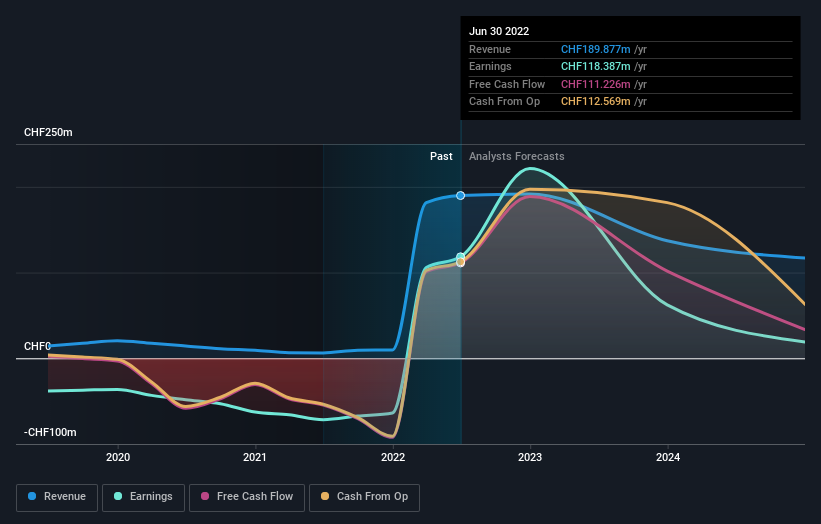Toggle the Revenue legend button
Image resolution: width=821 pixels, height=524 pixels.
coord(57,497)
